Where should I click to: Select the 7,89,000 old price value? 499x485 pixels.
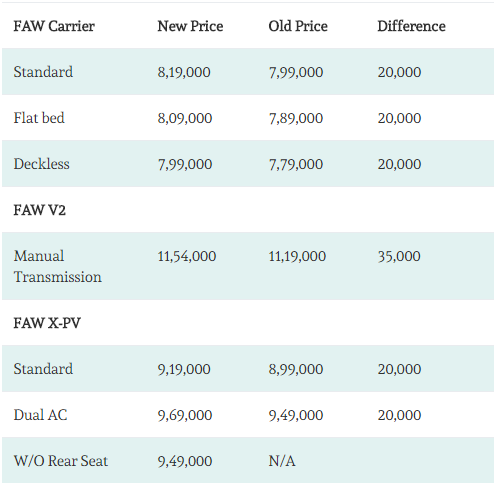click(296, 118)
